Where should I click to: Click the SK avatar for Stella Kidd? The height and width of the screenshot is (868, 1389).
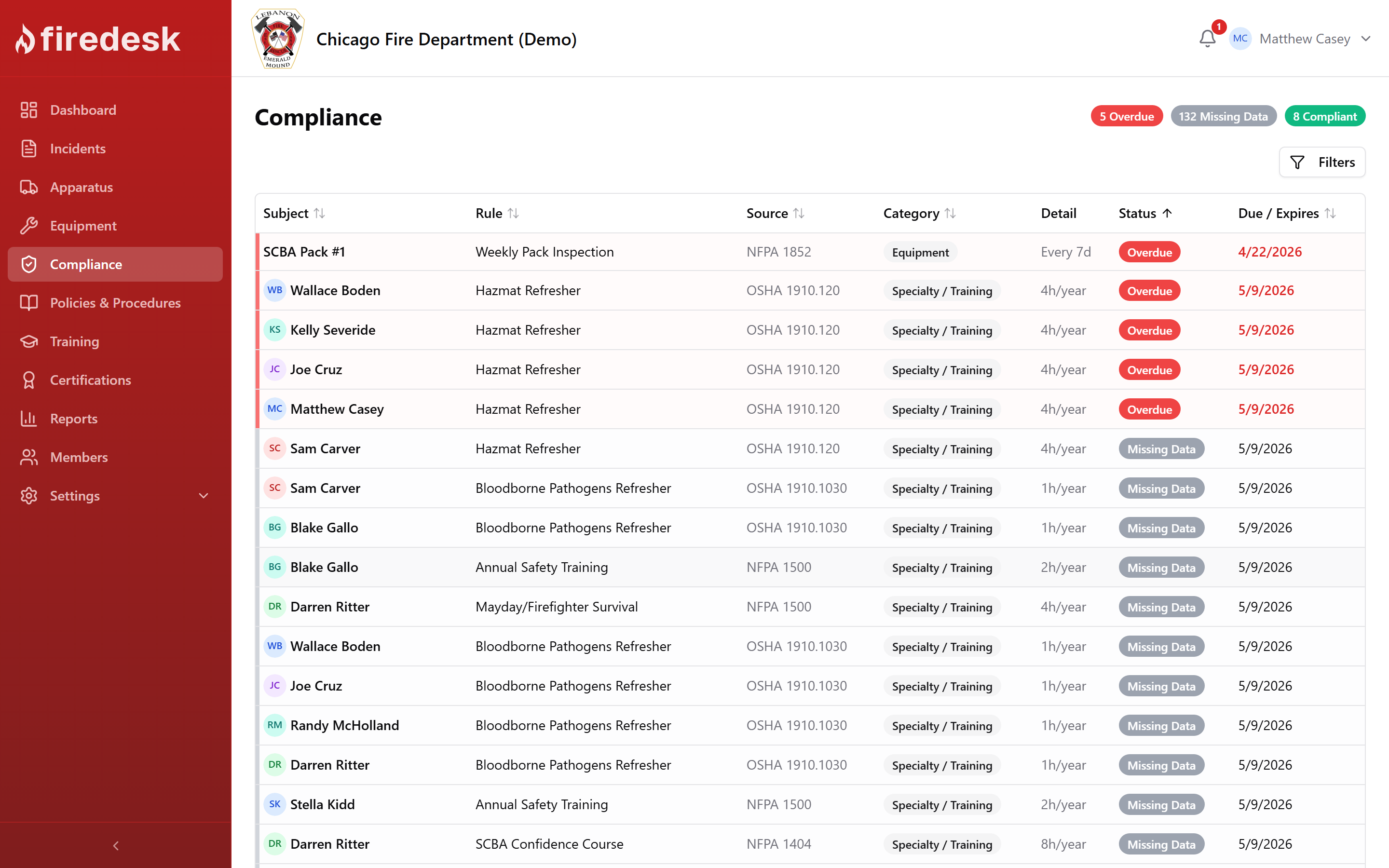tap(275, 804)
